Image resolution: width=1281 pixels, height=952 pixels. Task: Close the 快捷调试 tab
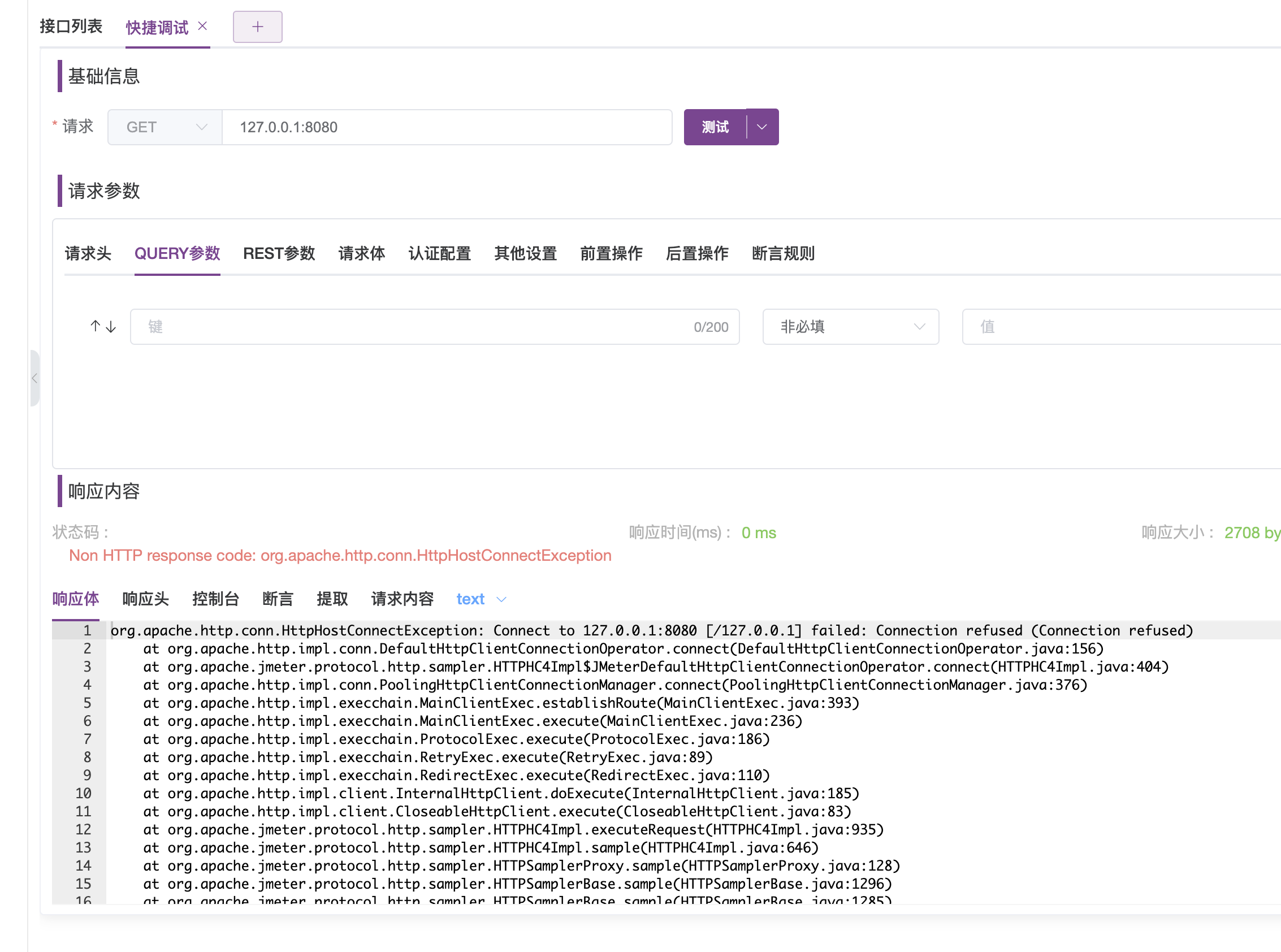coord(202,25)
